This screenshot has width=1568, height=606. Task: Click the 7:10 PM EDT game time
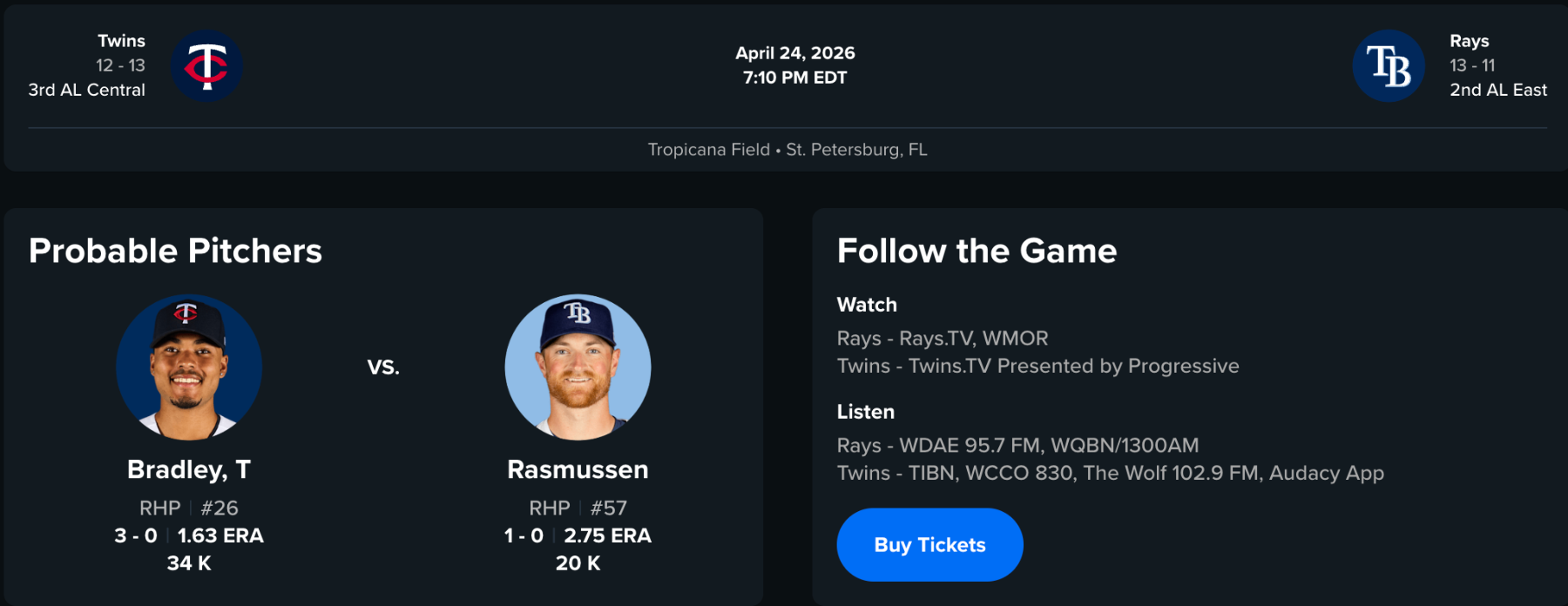click(794, 77)
